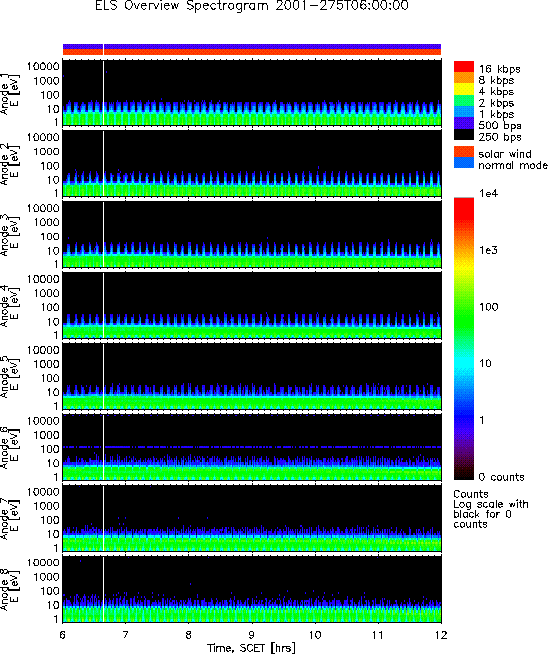Click the '500 bps' legend label

(500, 126)
